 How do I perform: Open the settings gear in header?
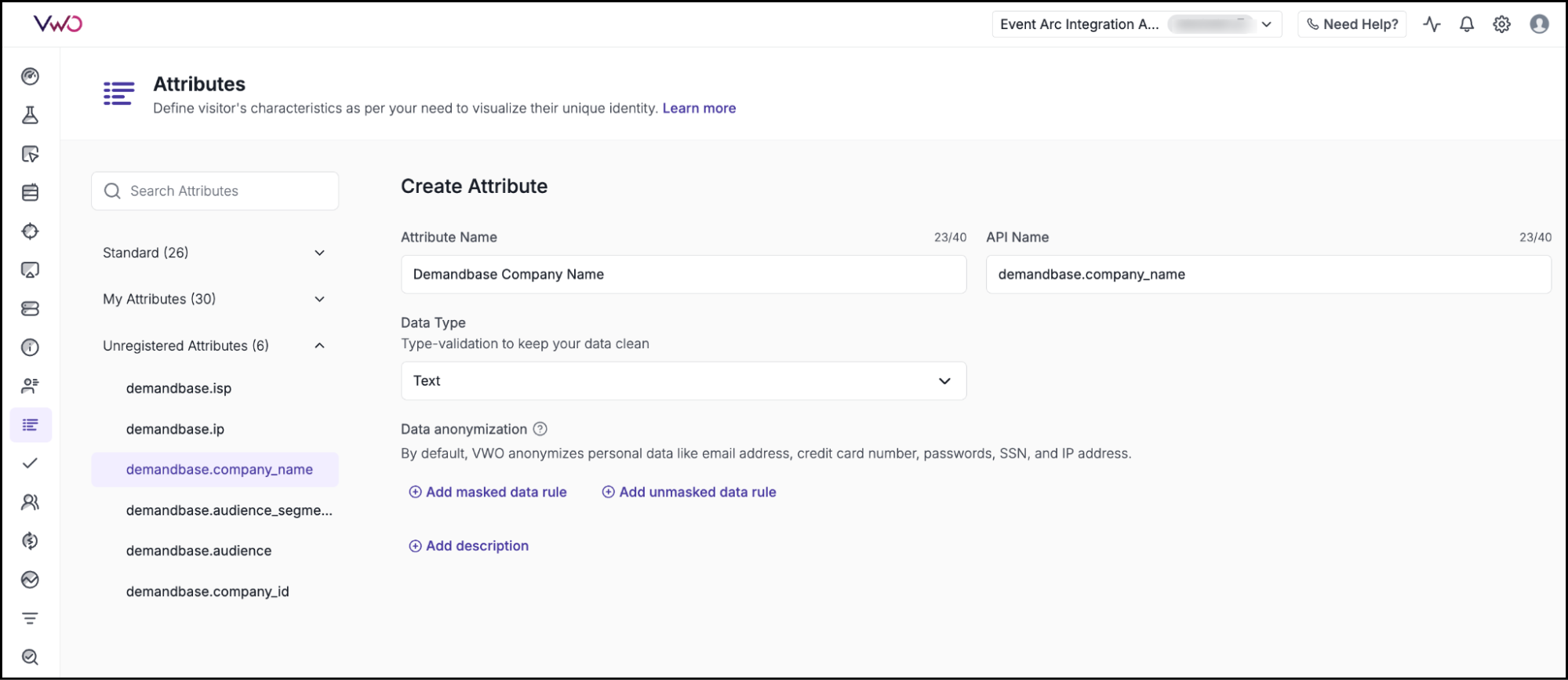coord(1501,24)
